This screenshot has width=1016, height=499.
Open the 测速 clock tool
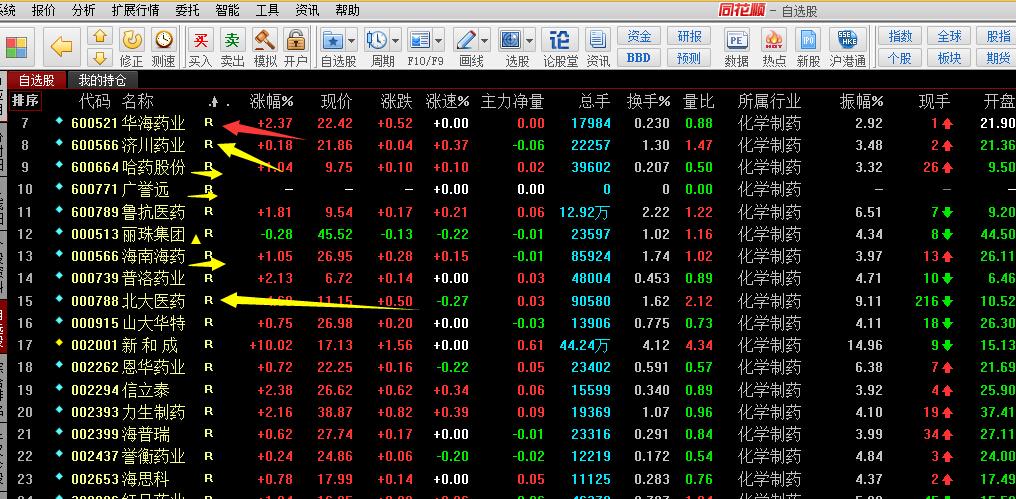[163, 47]
